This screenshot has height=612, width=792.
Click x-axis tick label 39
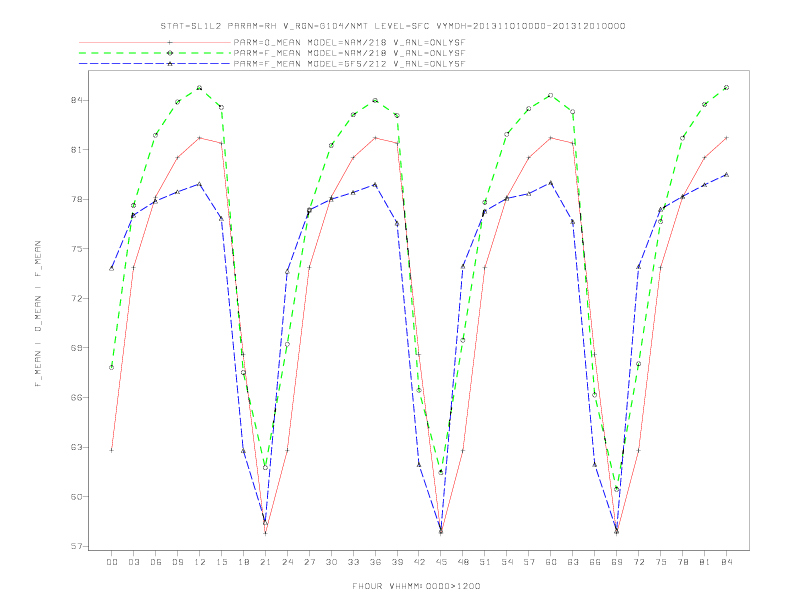click(x=397, y=562)
